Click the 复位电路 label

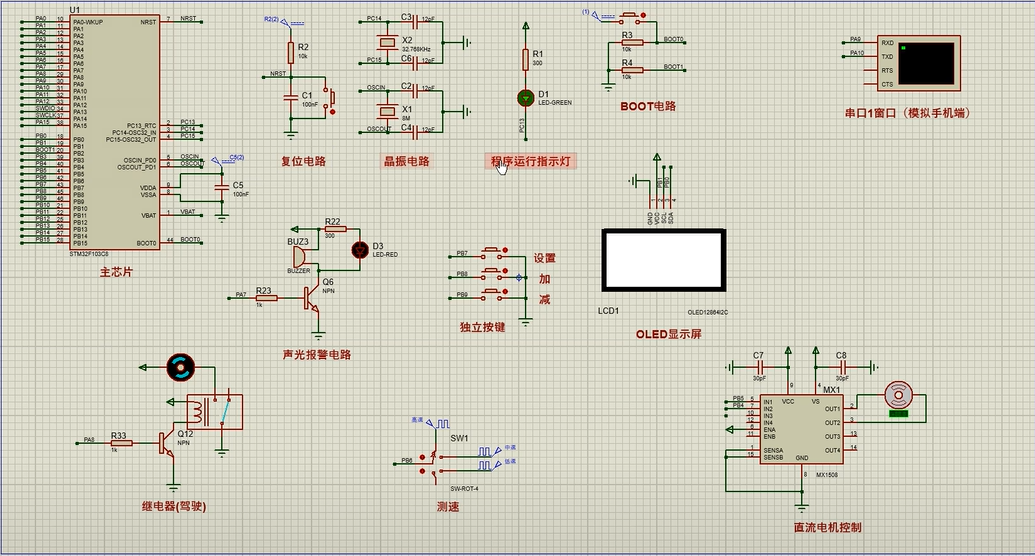304,160
